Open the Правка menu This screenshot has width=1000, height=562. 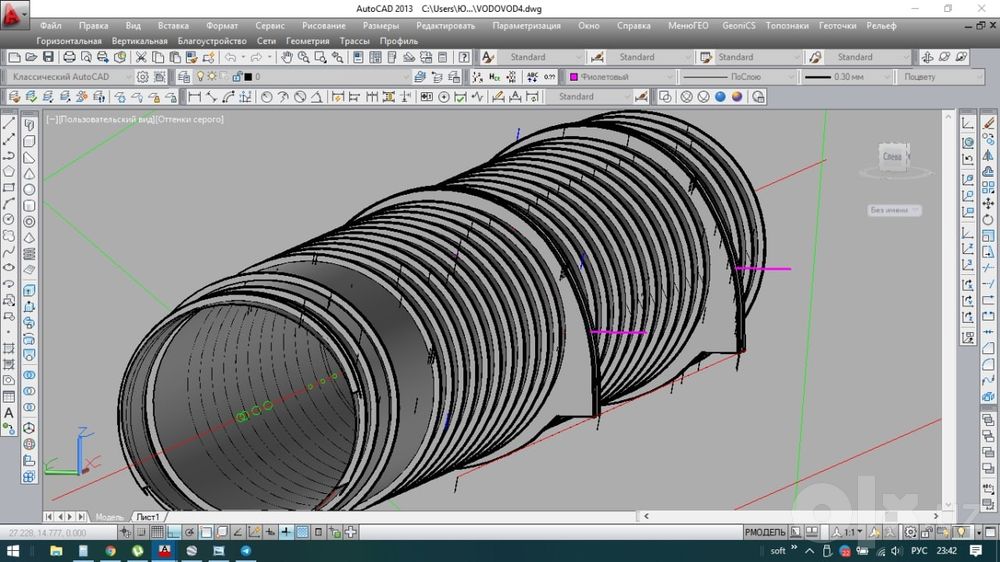[93, 26]
